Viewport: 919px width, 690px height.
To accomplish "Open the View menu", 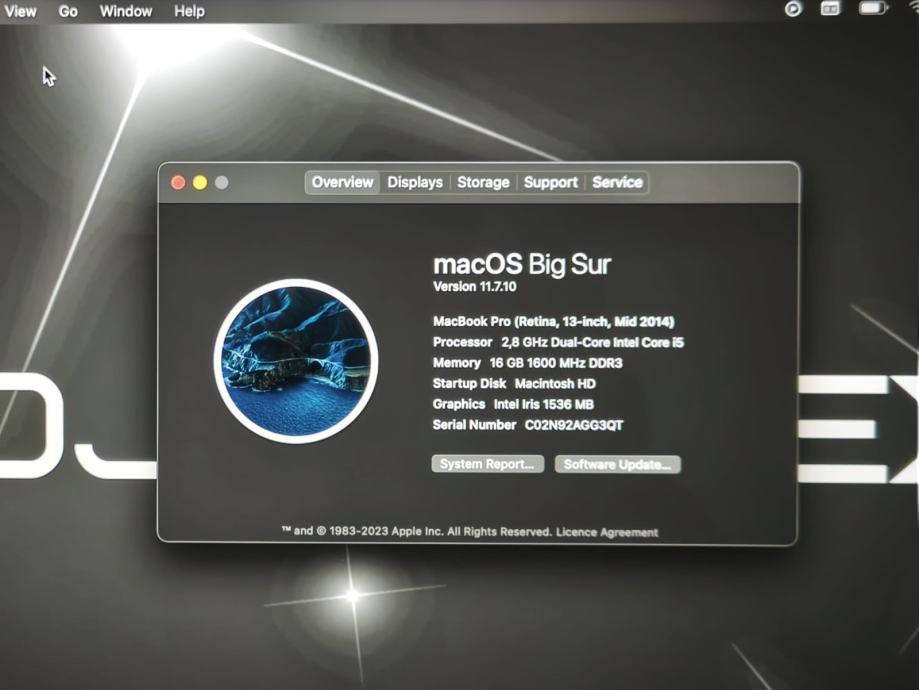I will click(21, 11).
